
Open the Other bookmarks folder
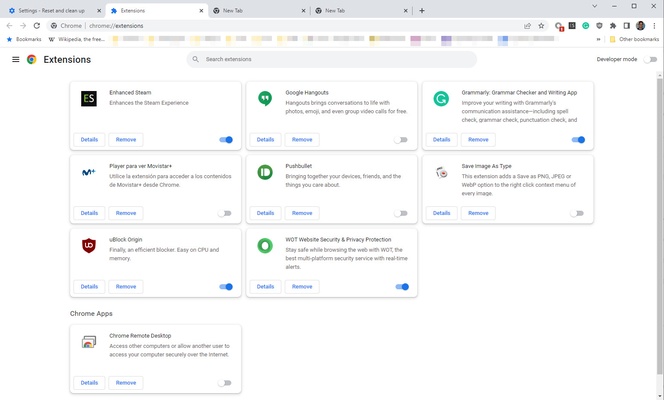click(634, 39)
